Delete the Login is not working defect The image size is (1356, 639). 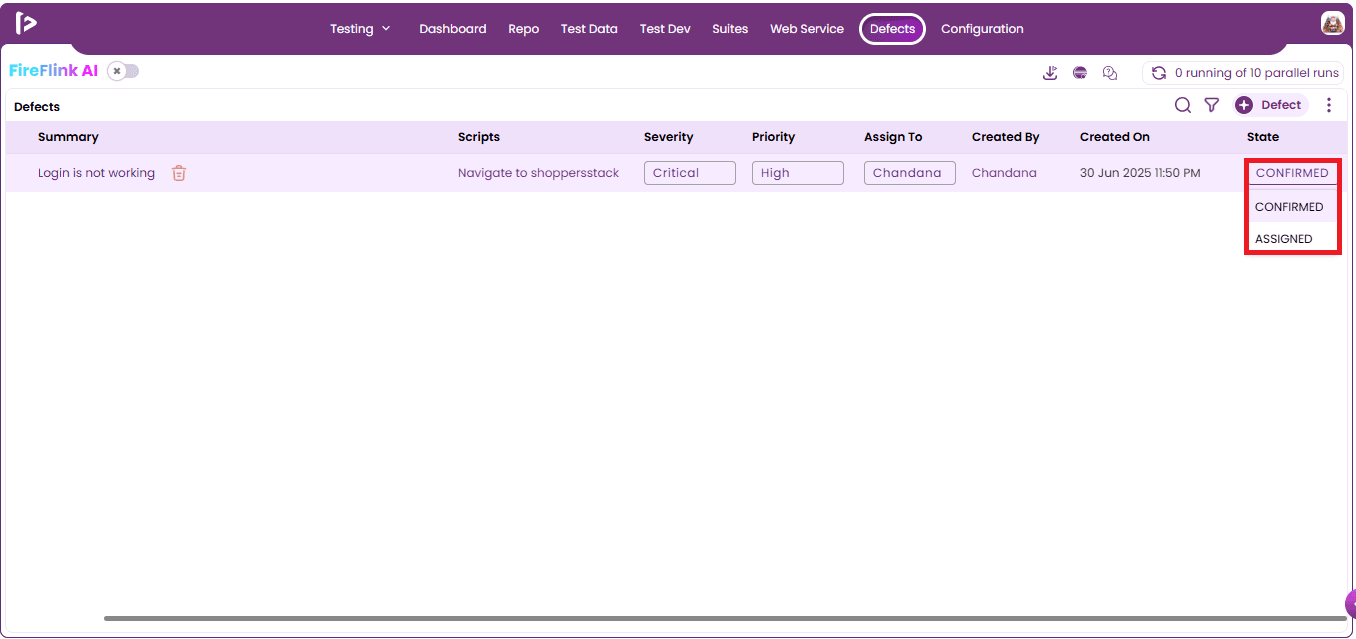tap(179, 173)
